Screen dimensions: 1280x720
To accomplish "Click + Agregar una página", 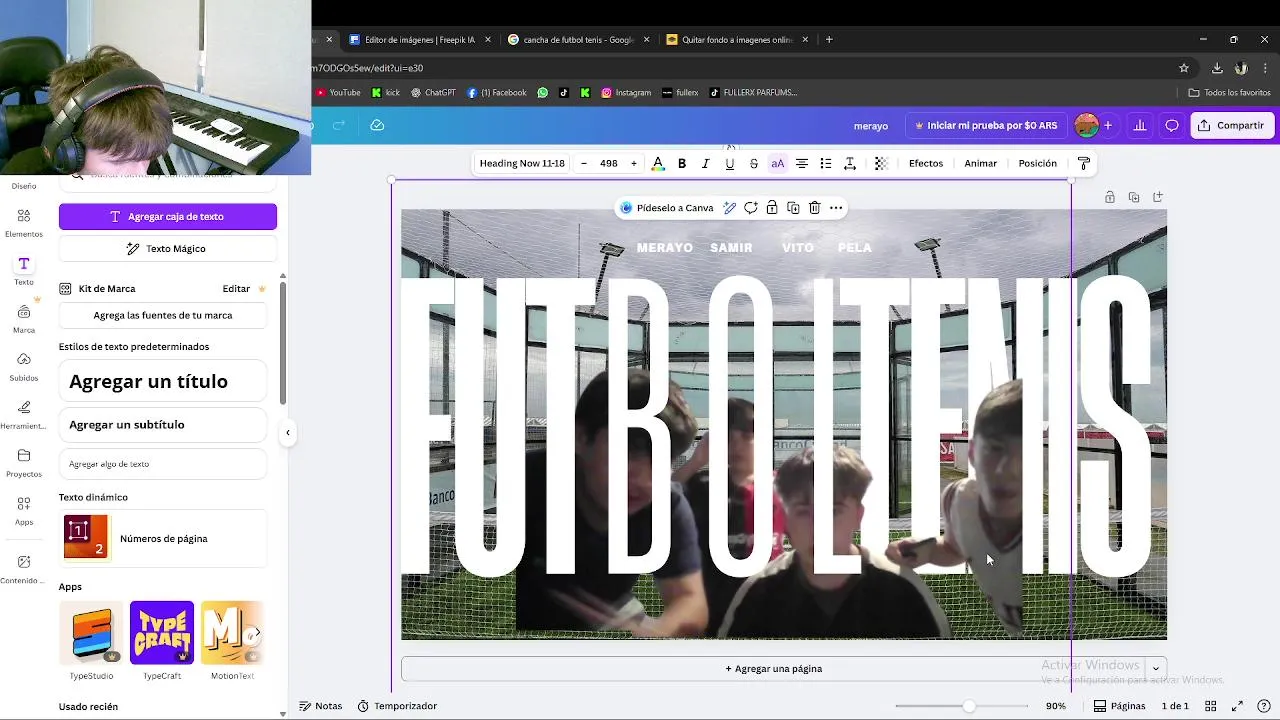I will 773,669.
